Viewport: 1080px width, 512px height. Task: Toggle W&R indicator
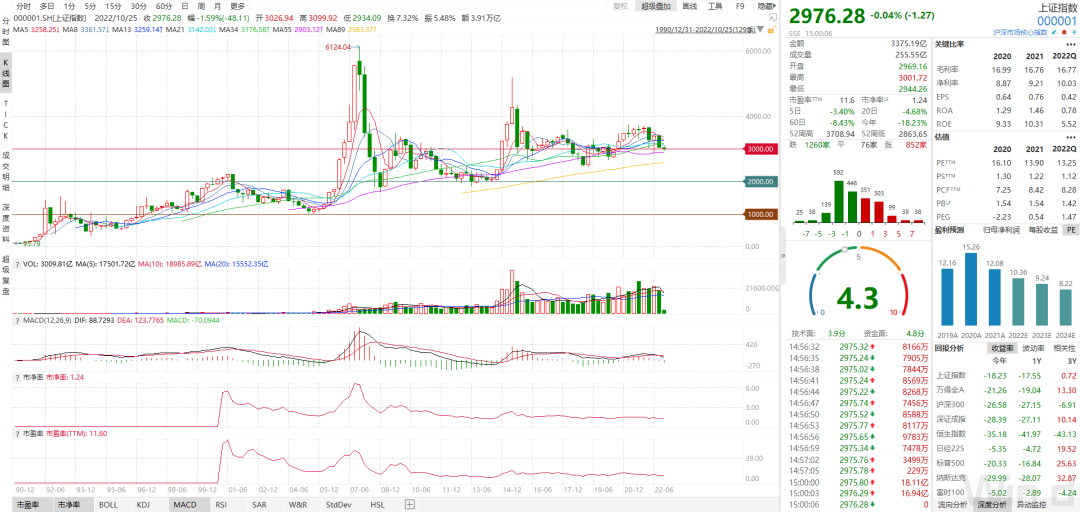click(298, 504)
